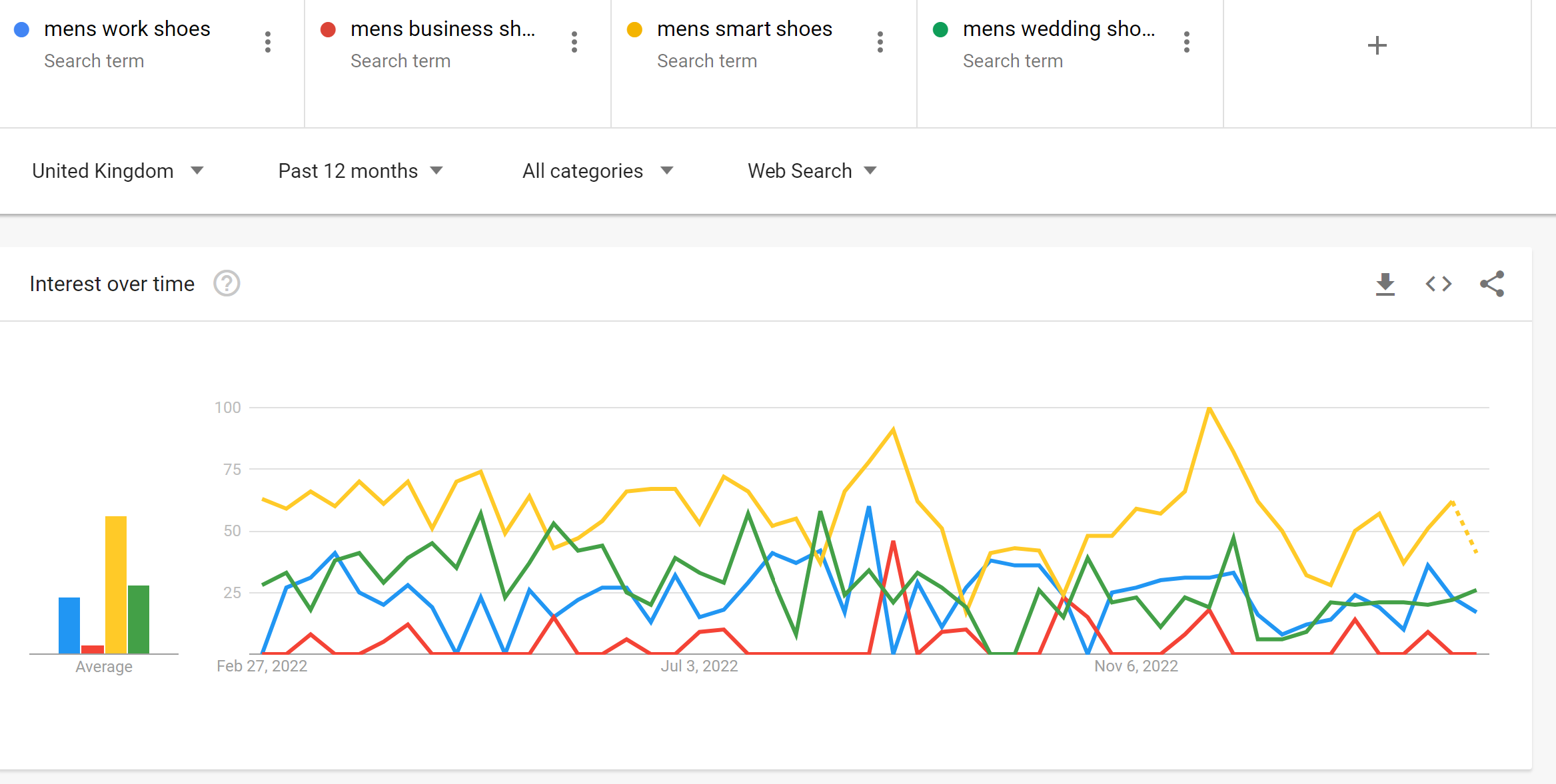Screen dimensions: 1556x784
Task: Open options menu for mens business shoes
Action: point(574,42)
